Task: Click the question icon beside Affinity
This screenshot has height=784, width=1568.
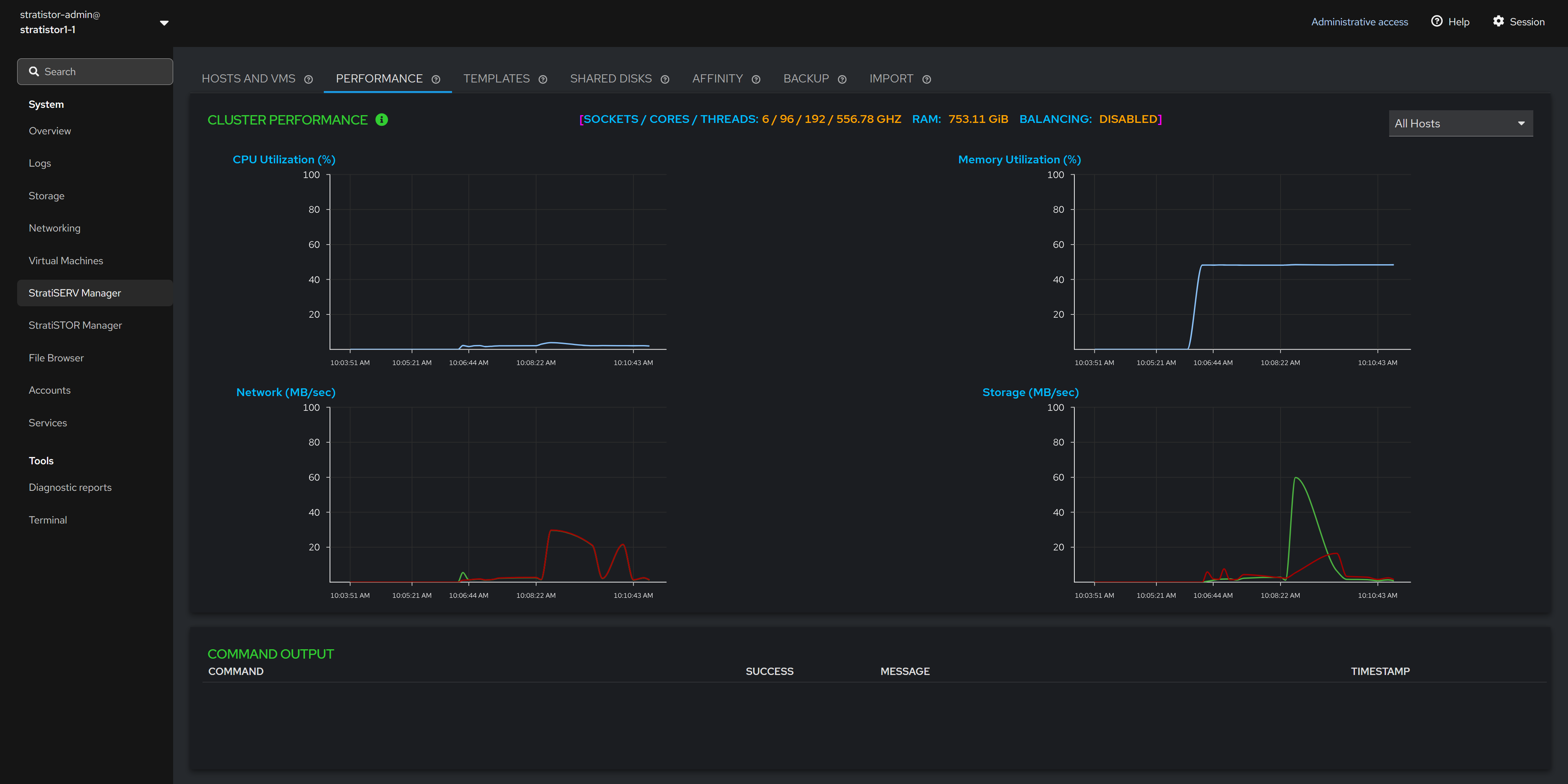Action: pos(756,80)
